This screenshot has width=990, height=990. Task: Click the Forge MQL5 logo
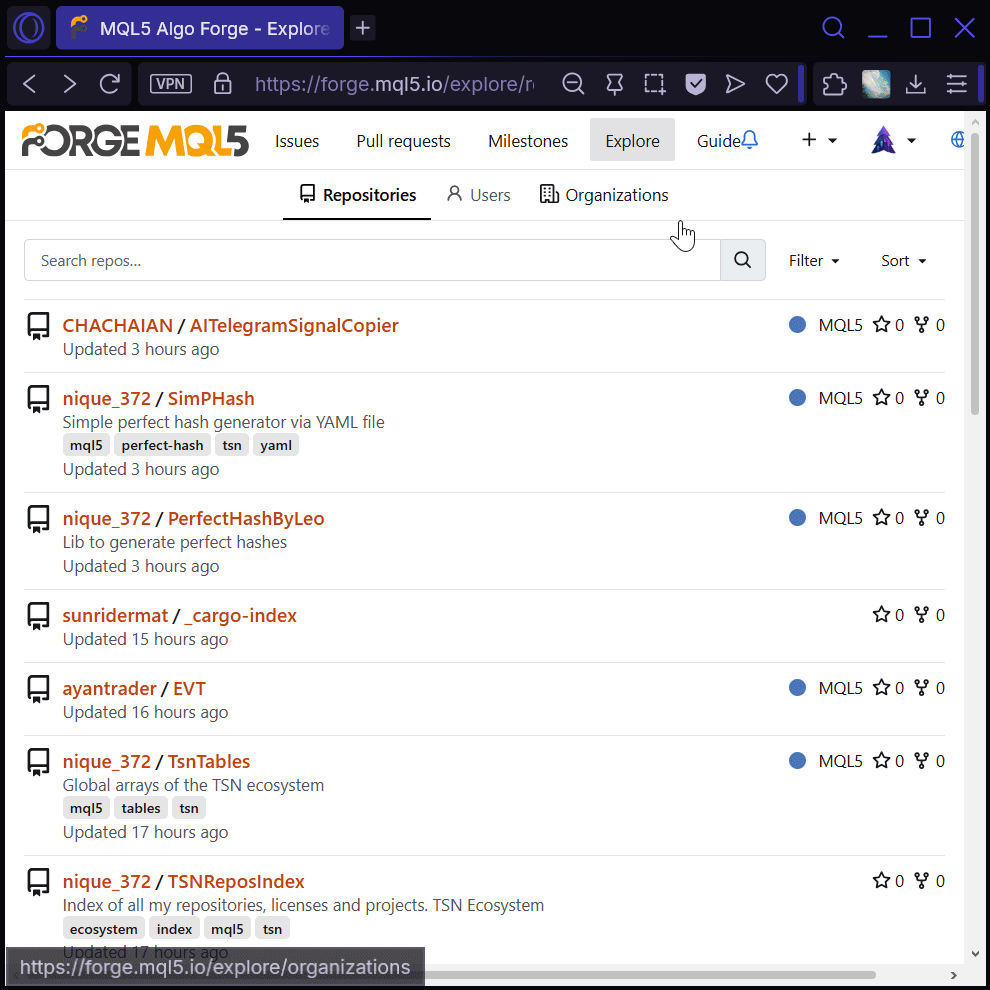click(135, 140)
